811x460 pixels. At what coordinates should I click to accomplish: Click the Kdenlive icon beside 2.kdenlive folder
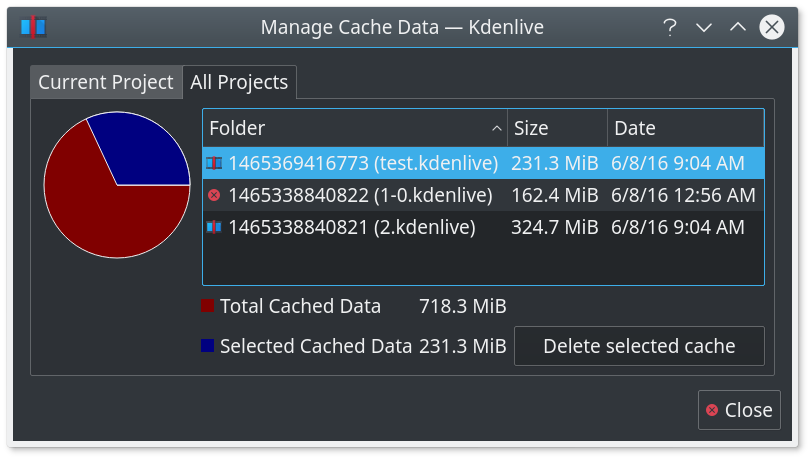(214, 227)
